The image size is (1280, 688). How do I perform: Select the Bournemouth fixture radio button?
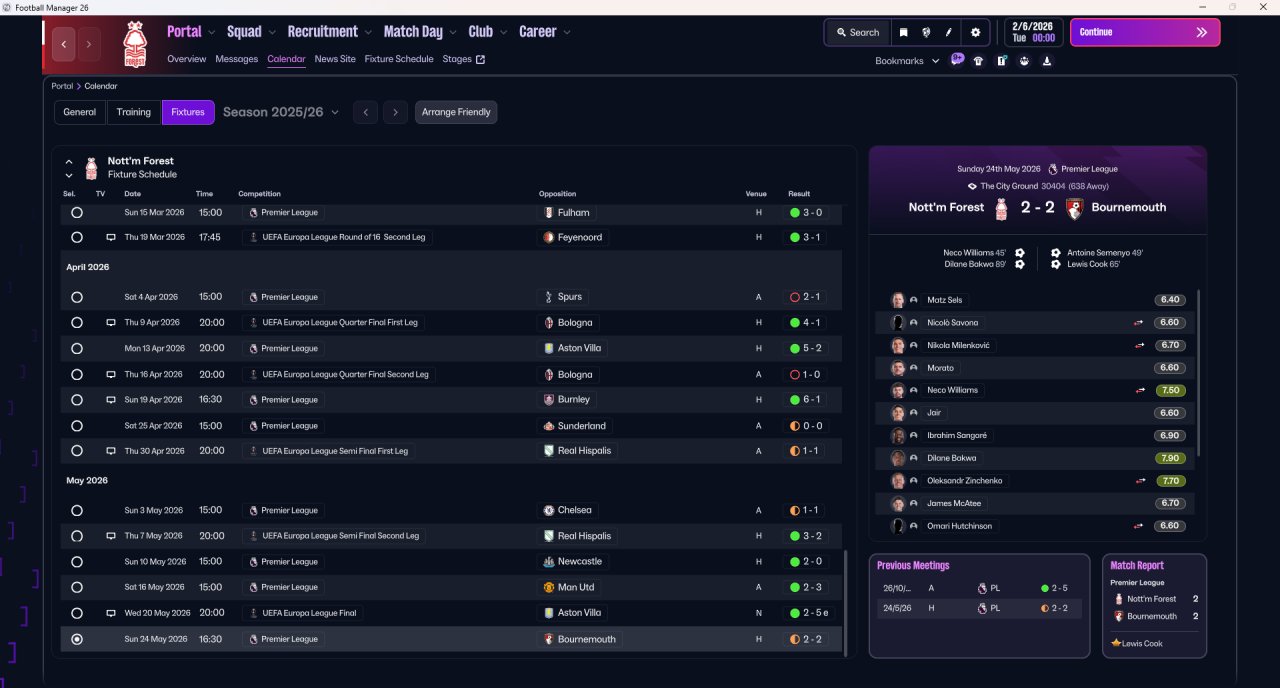[77, 639]
